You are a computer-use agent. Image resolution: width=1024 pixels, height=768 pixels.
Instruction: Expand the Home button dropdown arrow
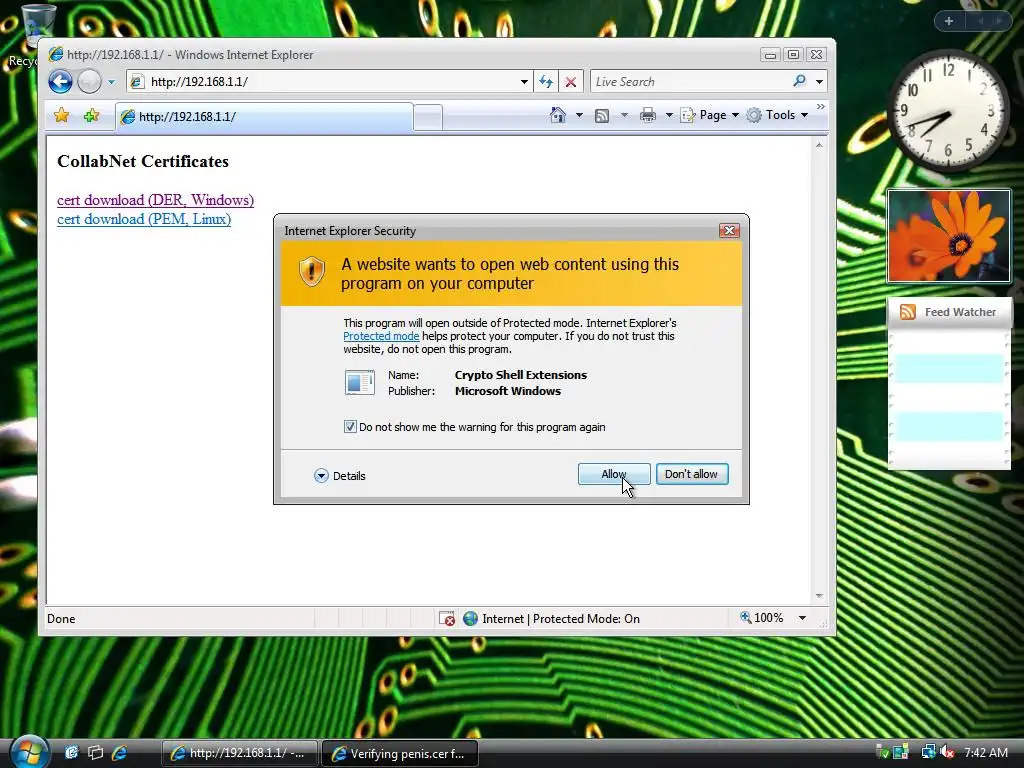579,115
